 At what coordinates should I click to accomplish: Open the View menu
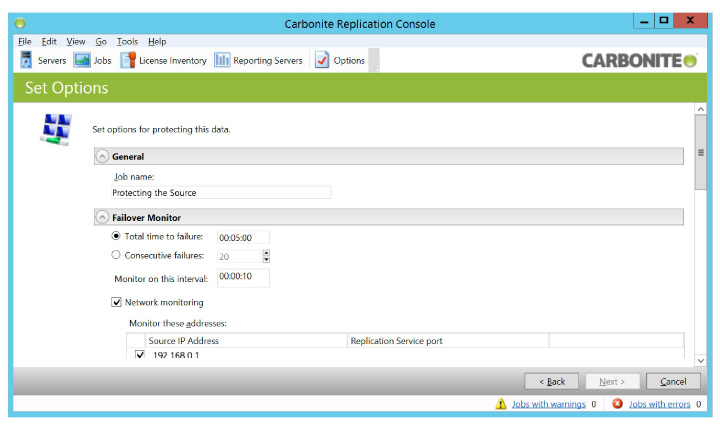76,41
